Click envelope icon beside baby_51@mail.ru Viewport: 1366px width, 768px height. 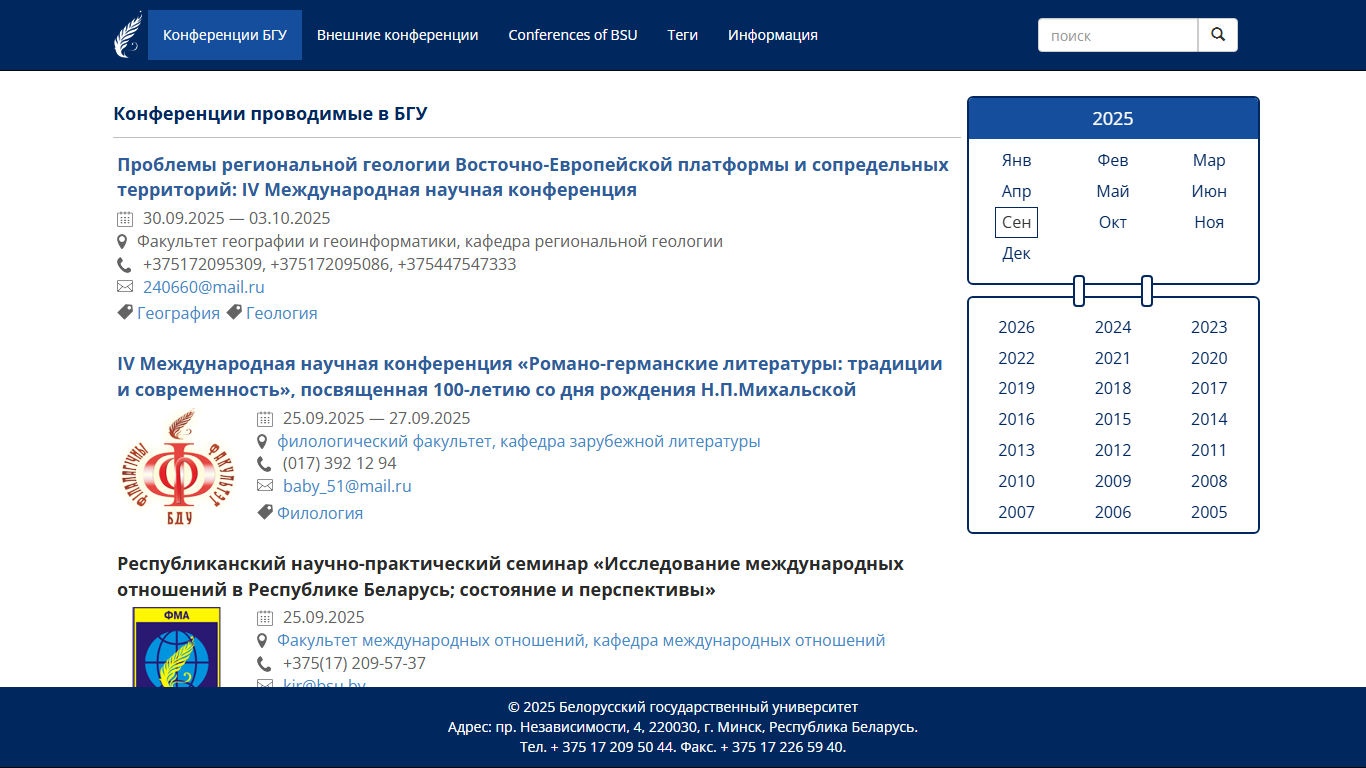265,486
